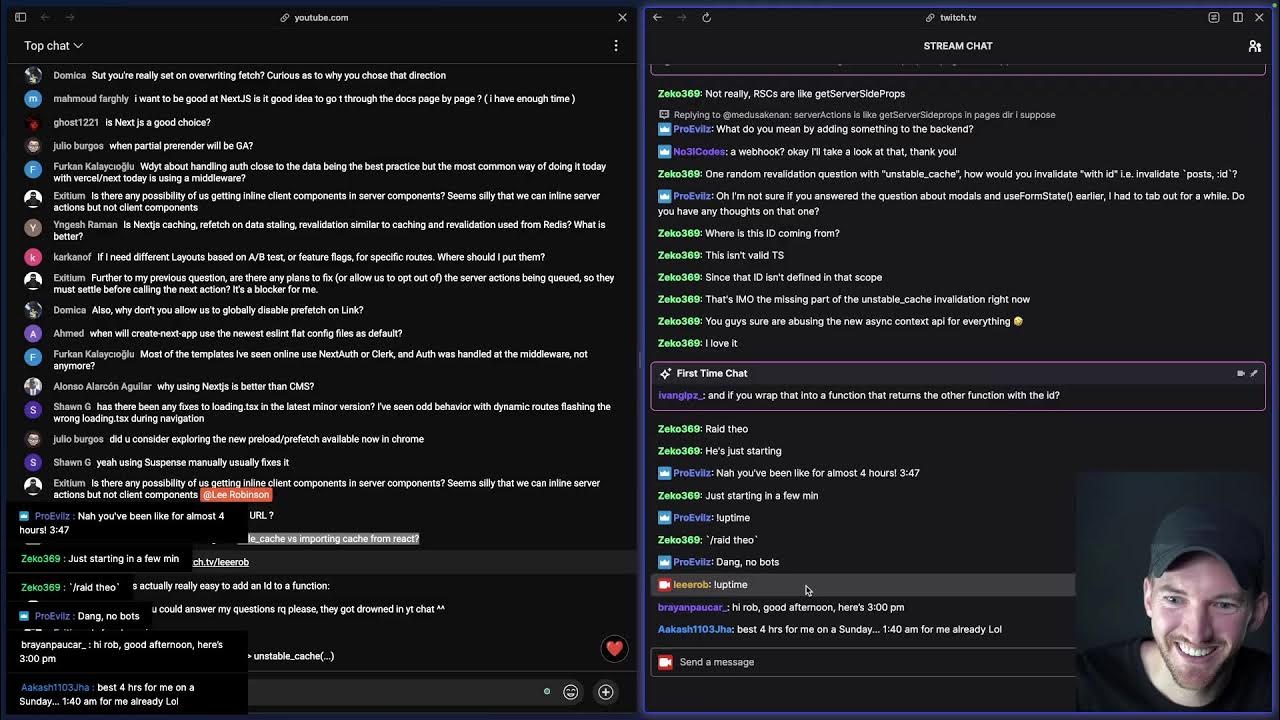Open reader view icon in Twitch pane
The height and width of the screenshot is (720, 1280).
(x=1214, y=17)
